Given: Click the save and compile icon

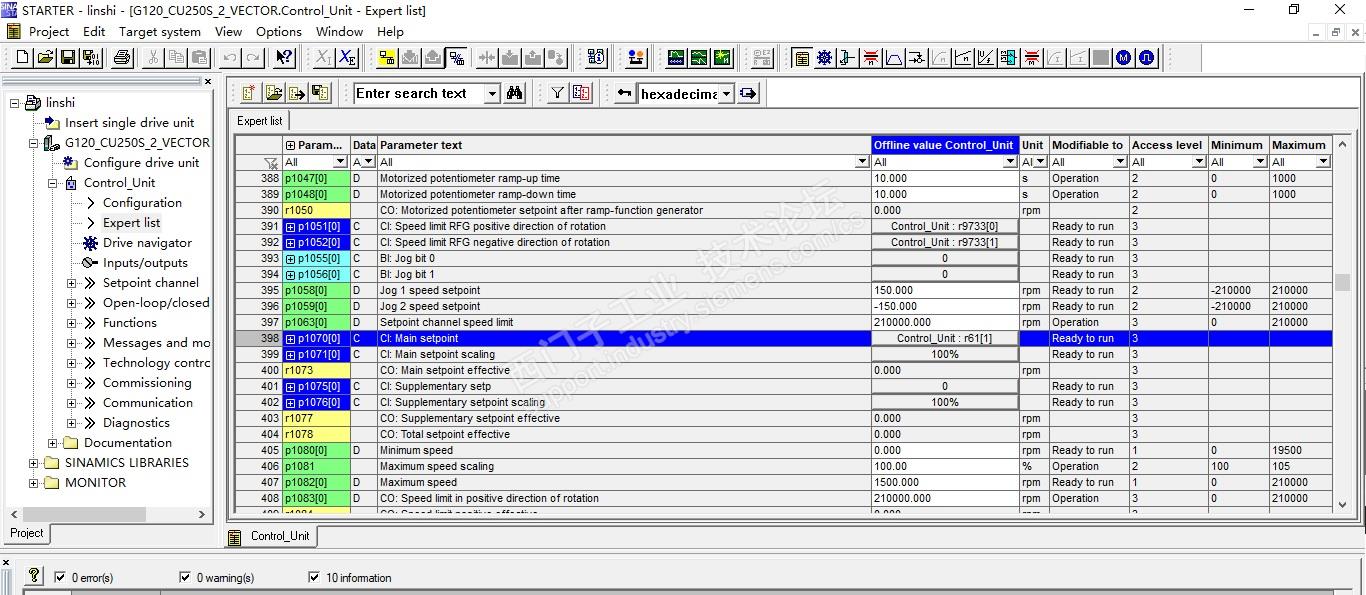Looking at the screenshot, I should pos(90,58).
